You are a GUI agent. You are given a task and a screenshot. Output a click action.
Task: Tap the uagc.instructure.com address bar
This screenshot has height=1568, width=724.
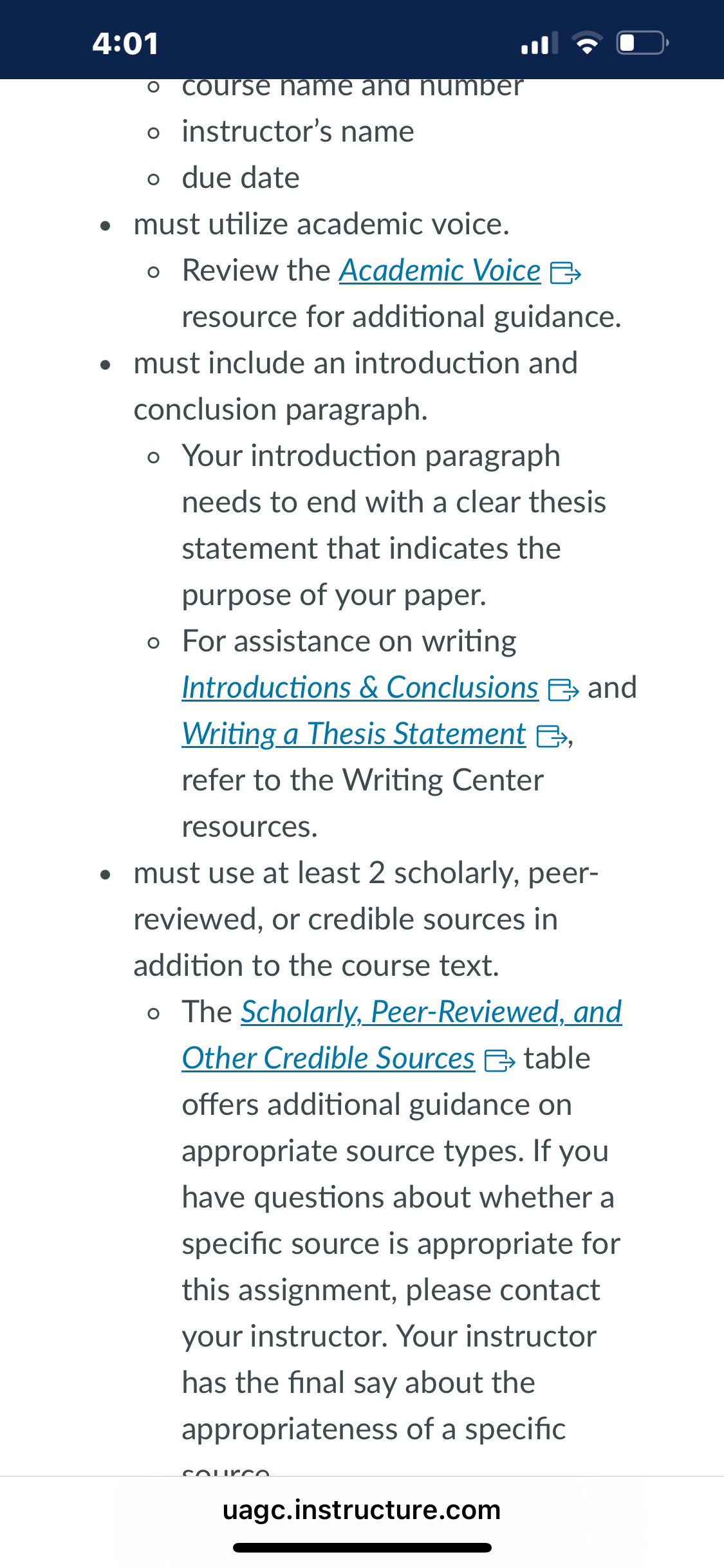[x=362, y=1510]
